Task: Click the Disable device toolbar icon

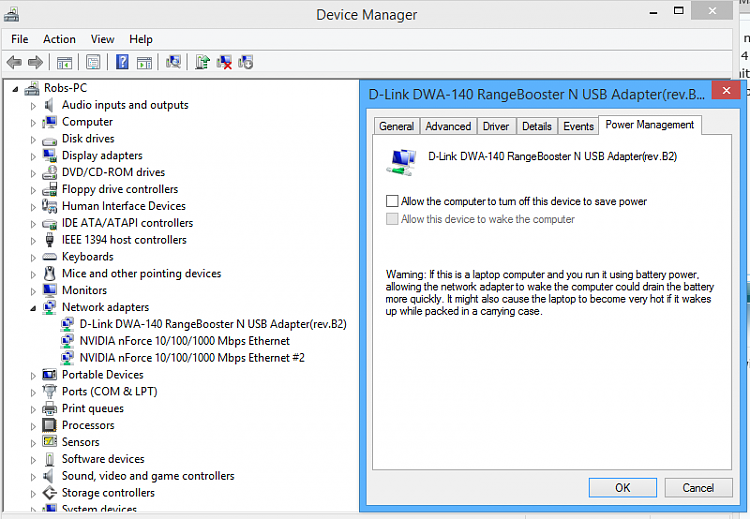Action: pos(245,62)
